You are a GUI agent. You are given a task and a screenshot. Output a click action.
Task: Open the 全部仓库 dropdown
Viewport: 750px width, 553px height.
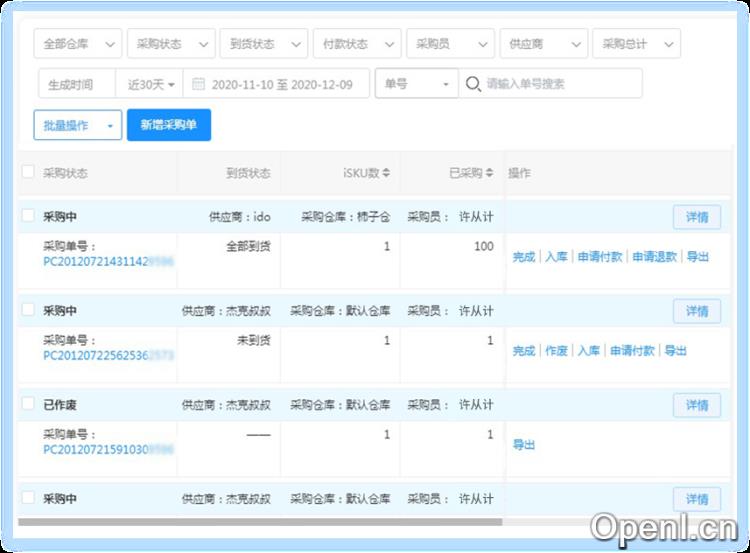click(78, 44)
